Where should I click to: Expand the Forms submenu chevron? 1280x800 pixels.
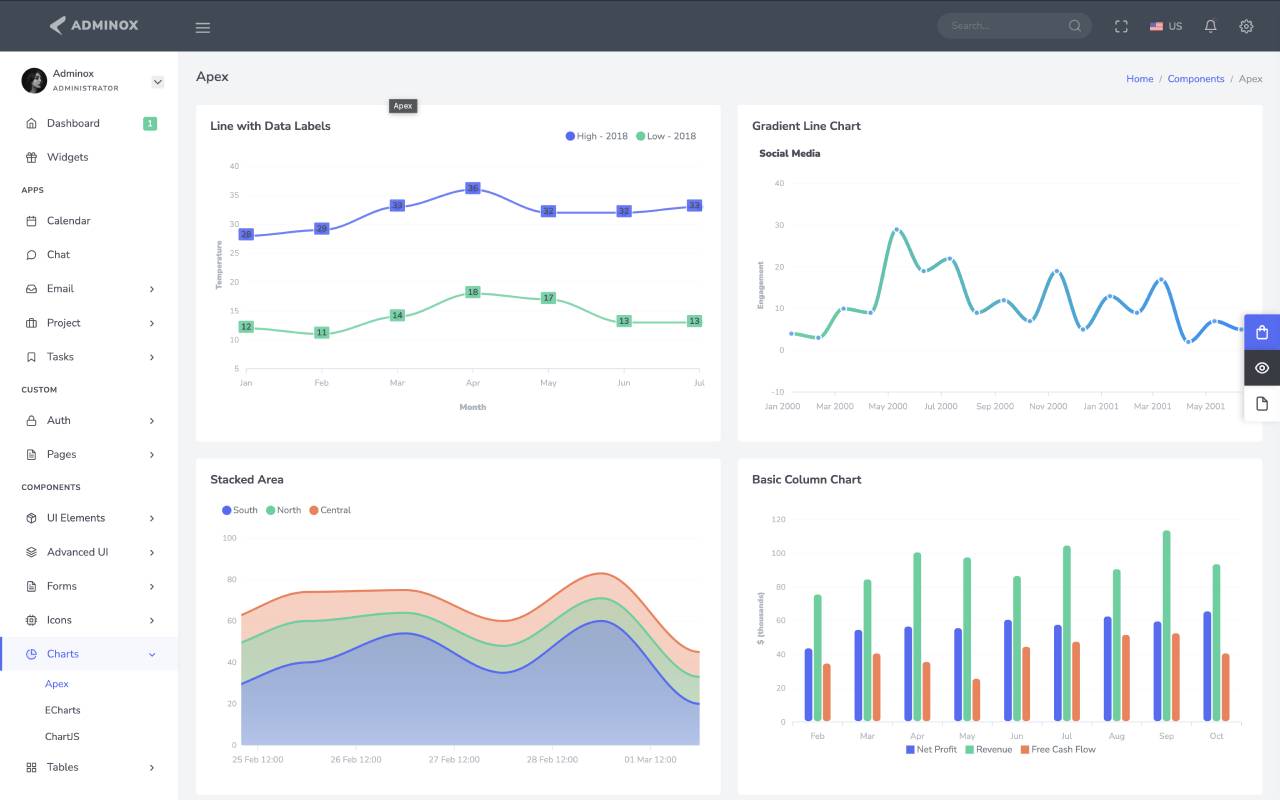pos(152,586)
